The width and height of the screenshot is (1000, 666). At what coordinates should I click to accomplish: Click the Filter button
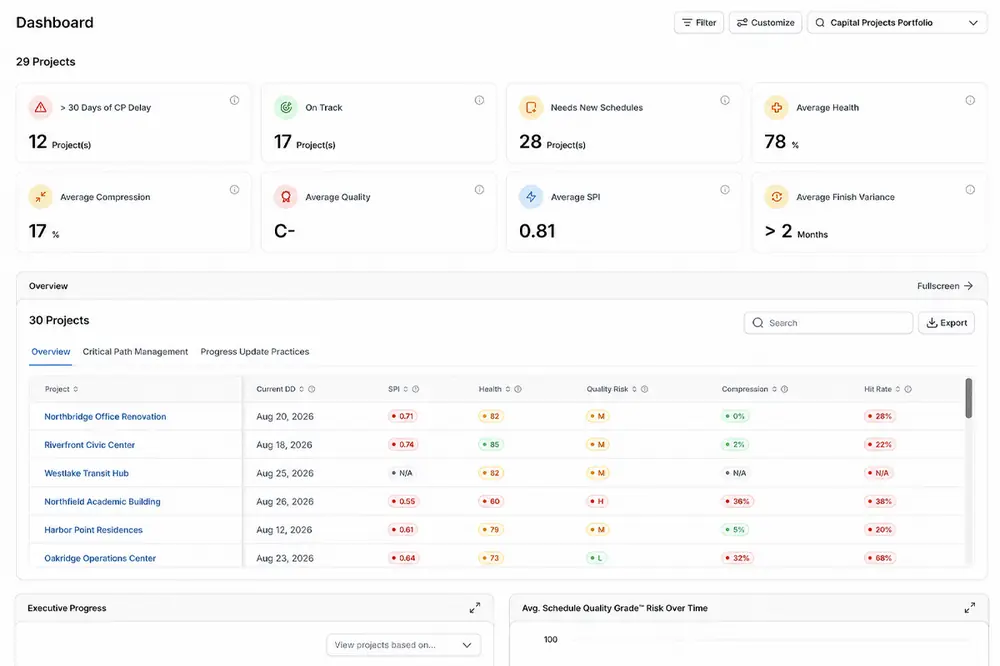(699, 22)
